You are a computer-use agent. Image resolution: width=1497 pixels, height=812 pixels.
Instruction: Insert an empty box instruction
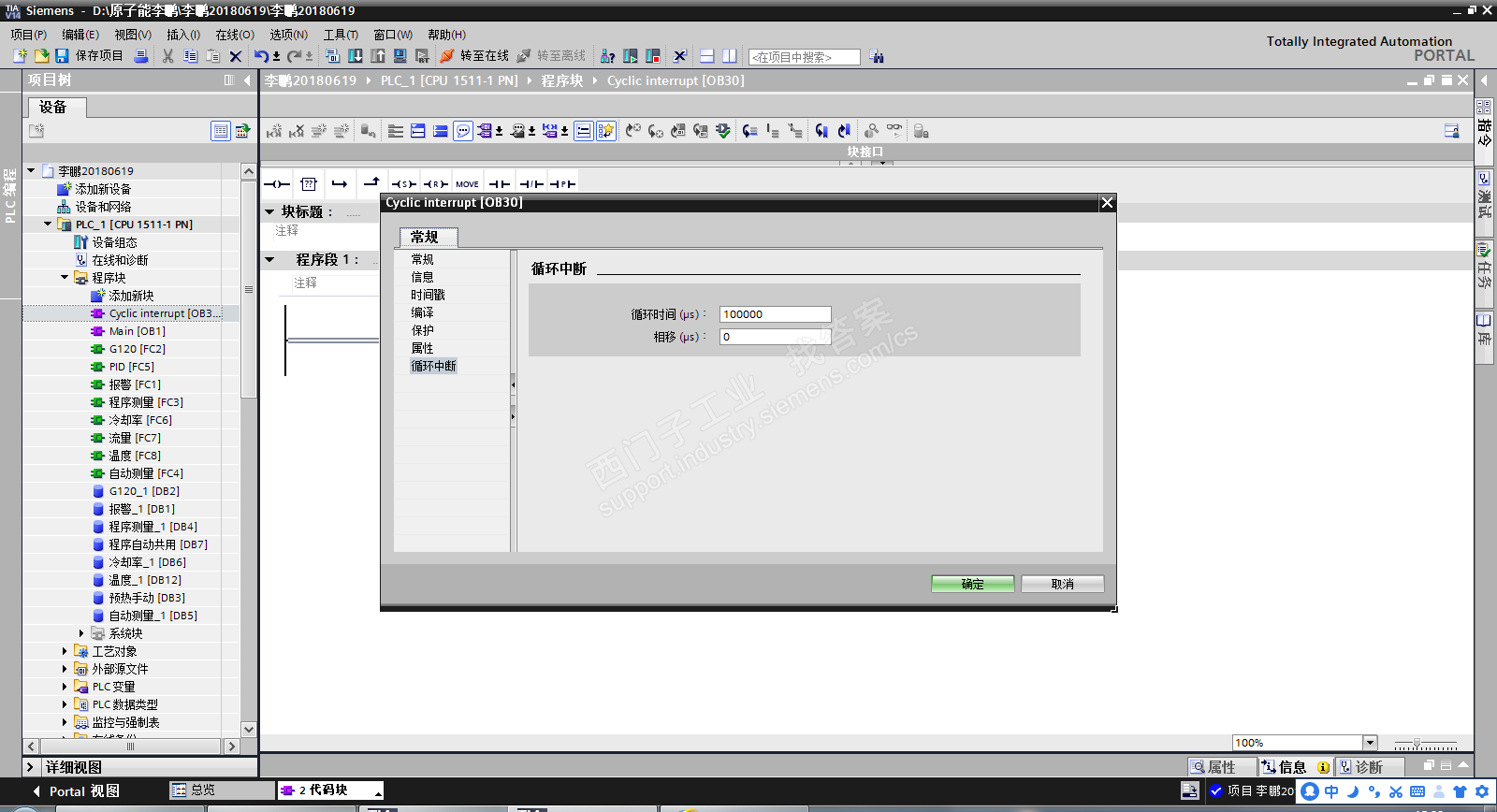(x=309, y=184)
